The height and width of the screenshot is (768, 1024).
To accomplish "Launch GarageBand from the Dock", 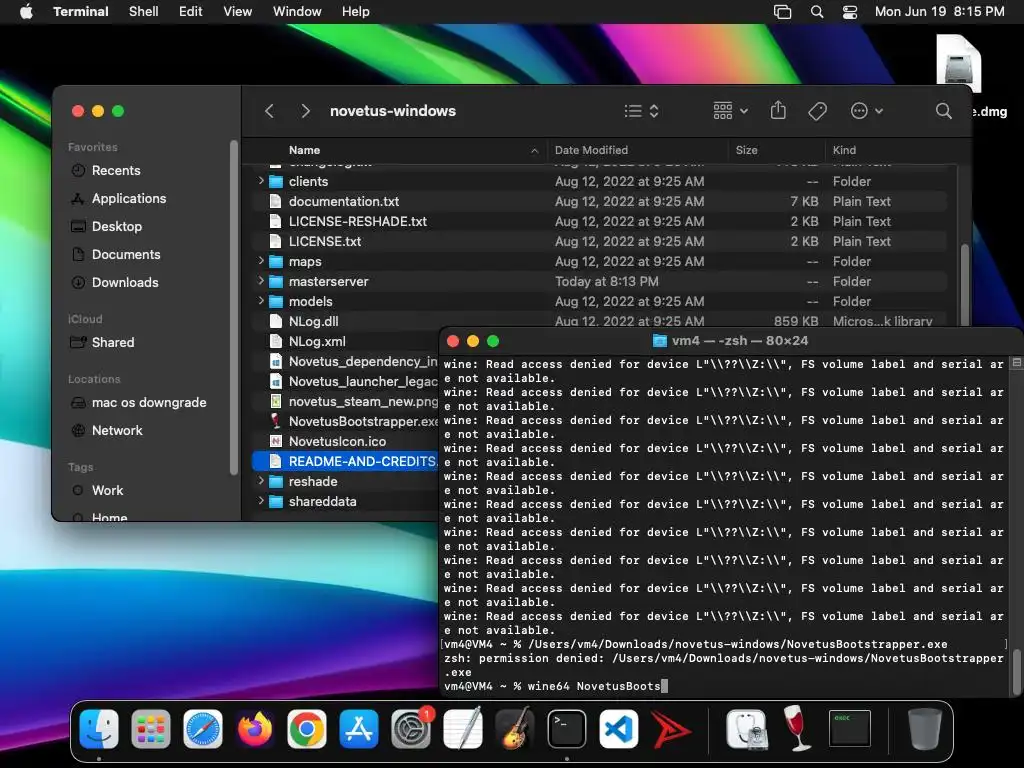I will (x=515, y=729).
